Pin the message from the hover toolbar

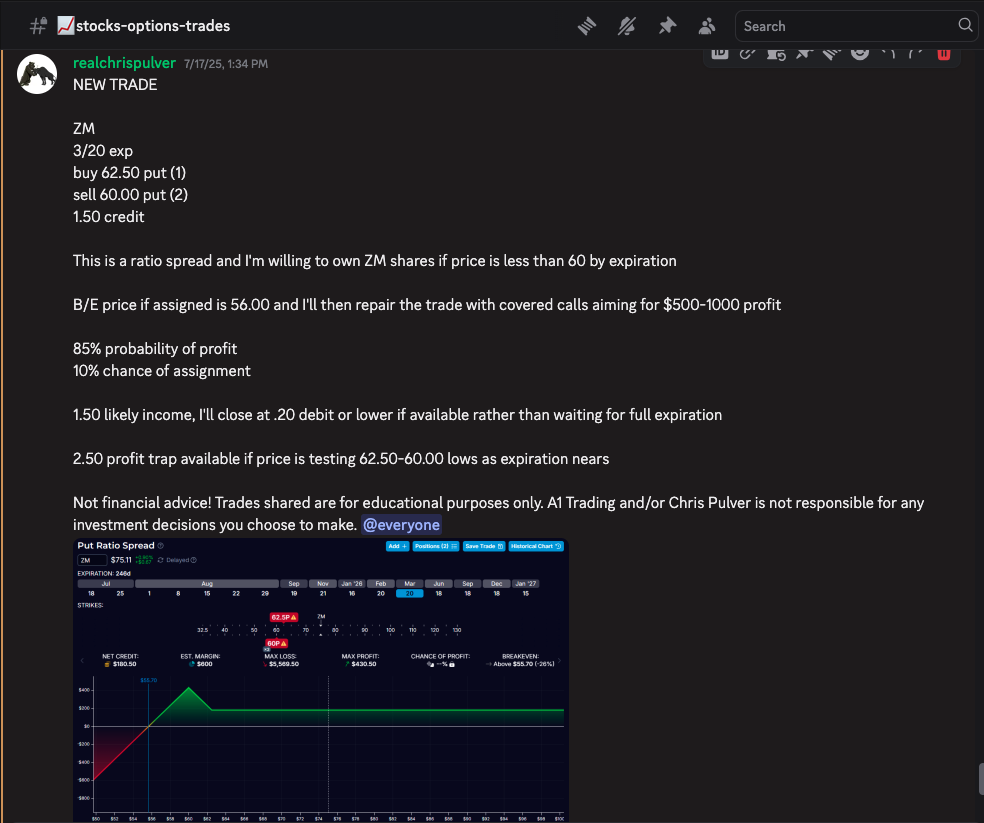coord(803,53)
